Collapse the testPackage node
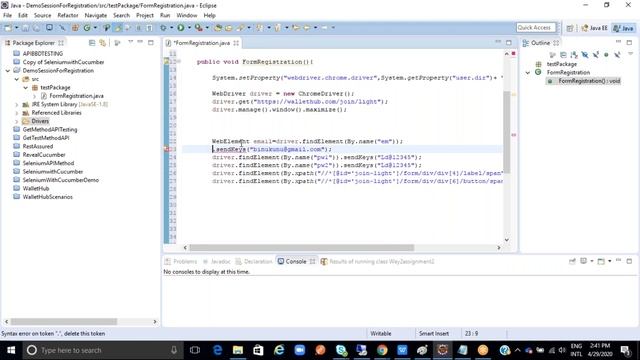 click(26, 88)
